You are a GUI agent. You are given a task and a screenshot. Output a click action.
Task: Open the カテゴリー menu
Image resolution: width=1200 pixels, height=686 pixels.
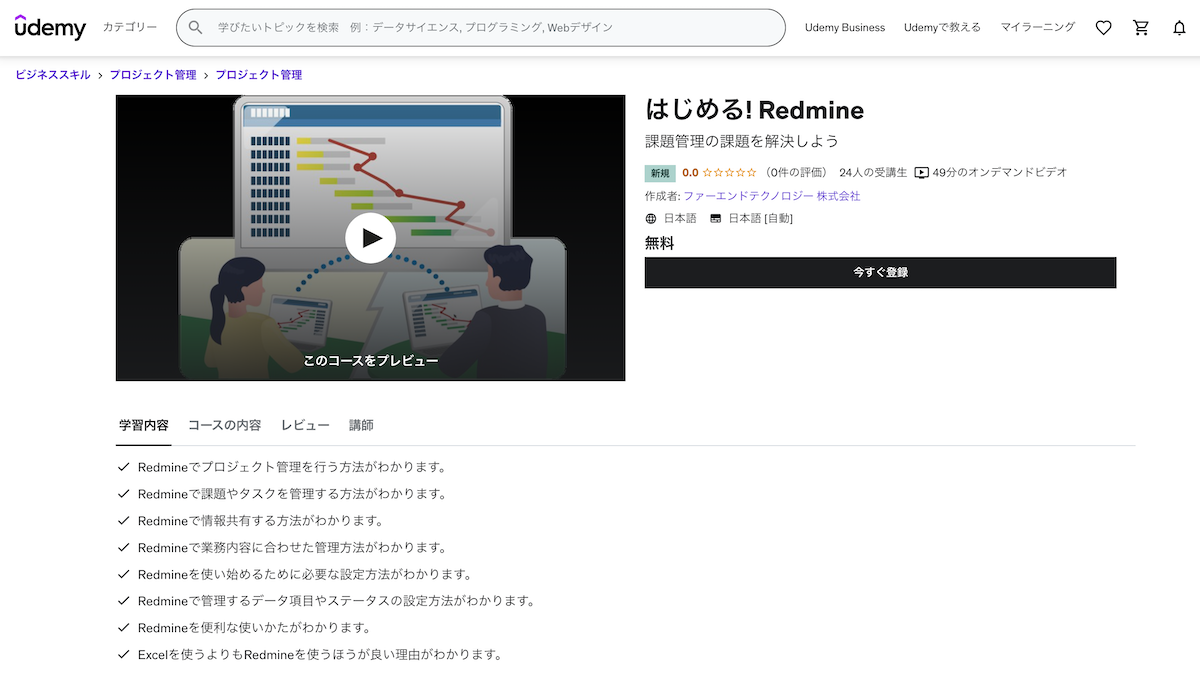tap(131, 28)
